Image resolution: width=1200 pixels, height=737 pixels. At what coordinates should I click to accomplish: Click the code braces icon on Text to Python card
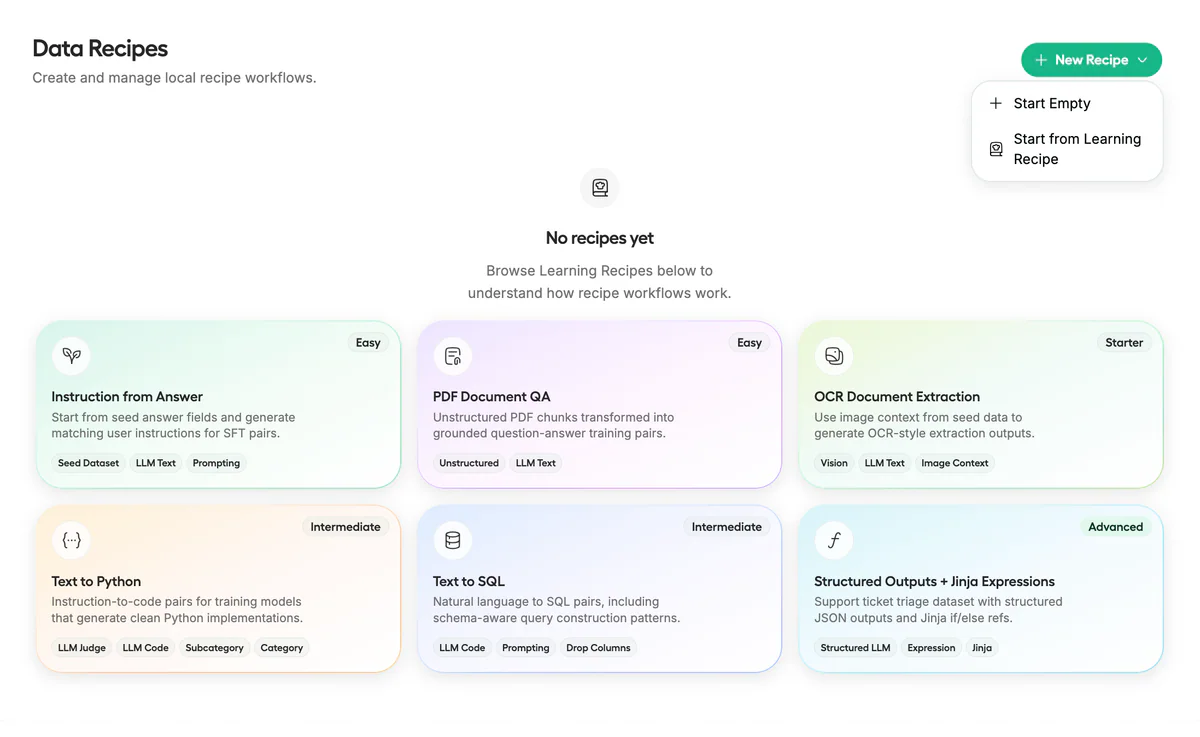pos(71,540)
